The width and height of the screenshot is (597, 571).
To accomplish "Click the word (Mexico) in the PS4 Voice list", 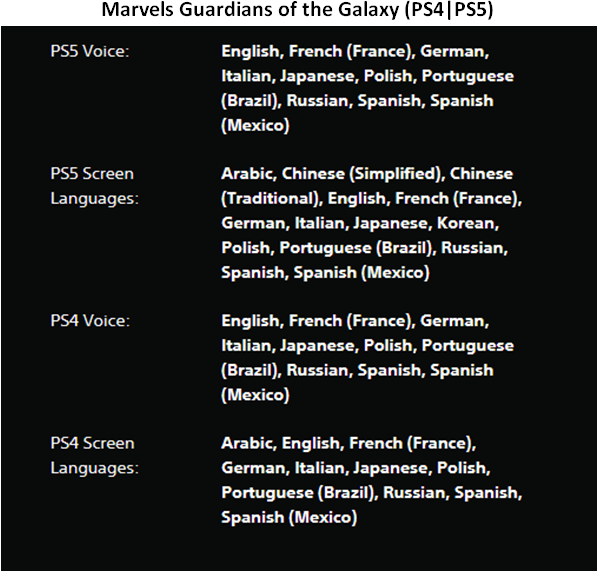I will pyautogui.click(x=255, y=395).
